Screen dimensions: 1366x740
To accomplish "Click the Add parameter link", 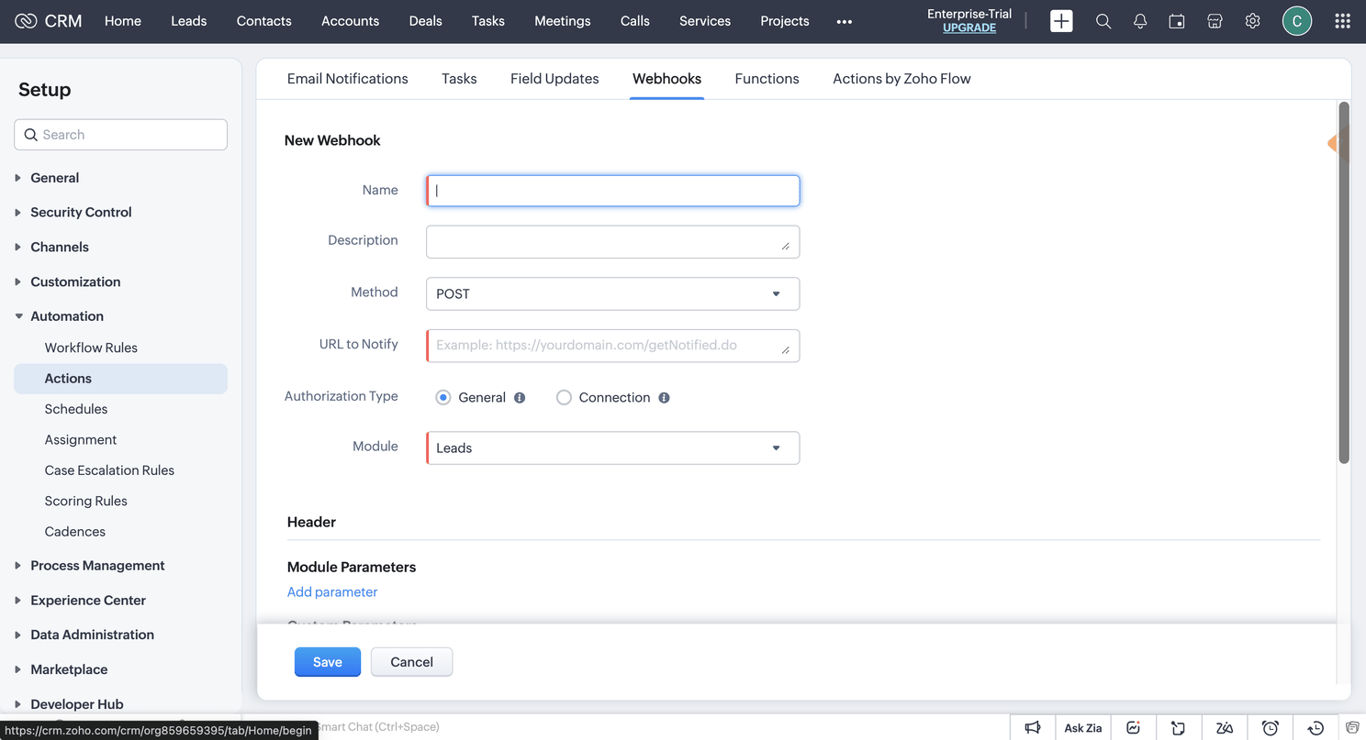I will (x=332, y=592).
